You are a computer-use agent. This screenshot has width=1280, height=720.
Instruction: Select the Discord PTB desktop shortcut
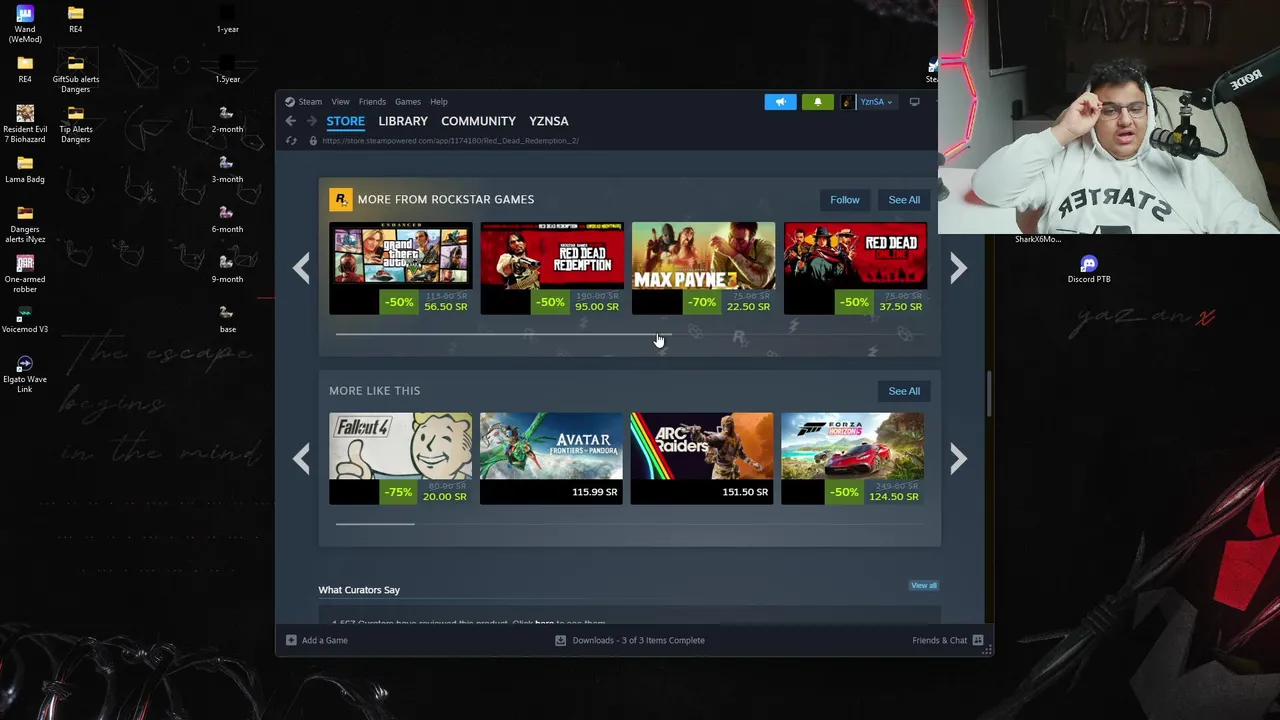point(1089,269)
